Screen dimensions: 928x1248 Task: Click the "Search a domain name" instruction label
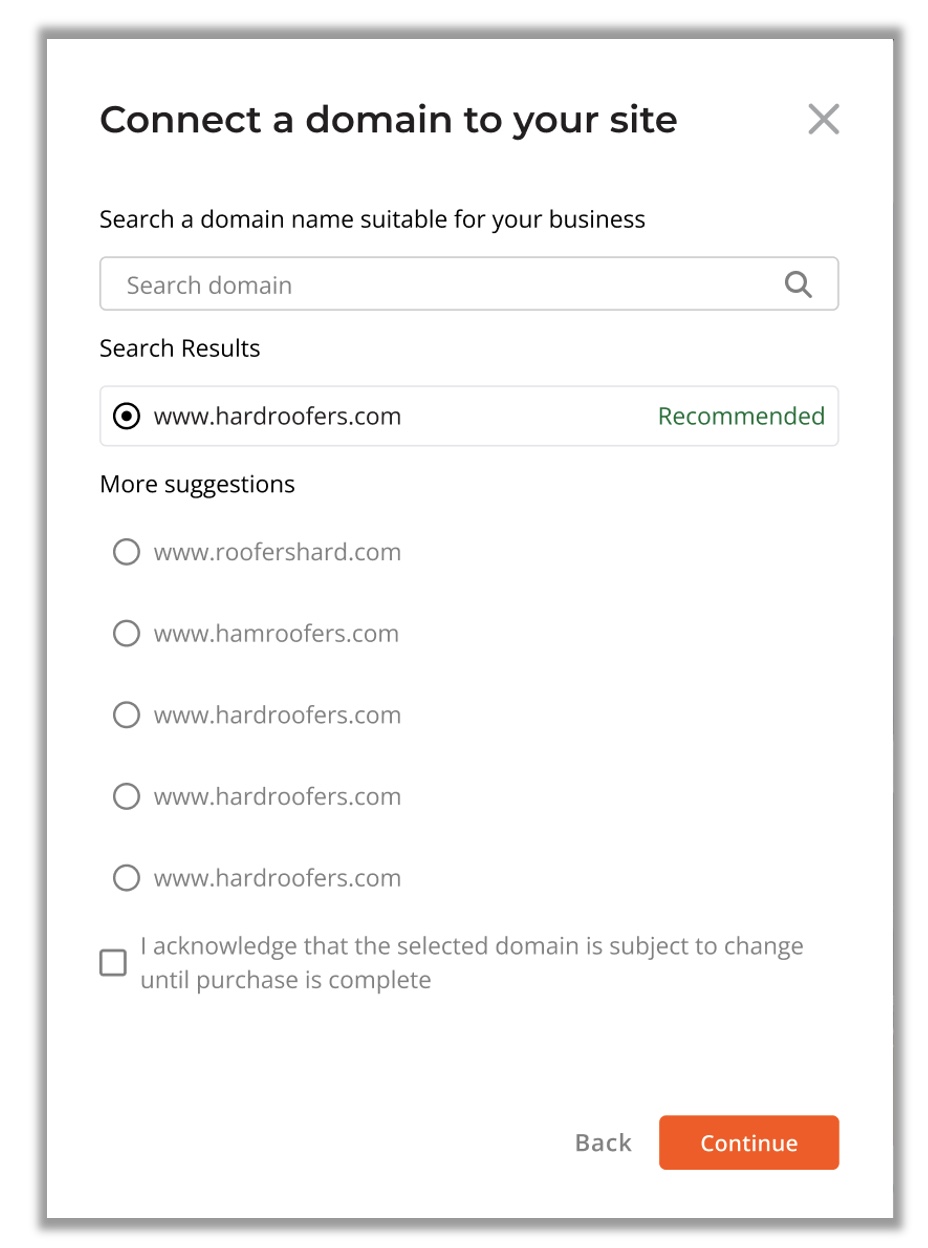tap(372, 219)
